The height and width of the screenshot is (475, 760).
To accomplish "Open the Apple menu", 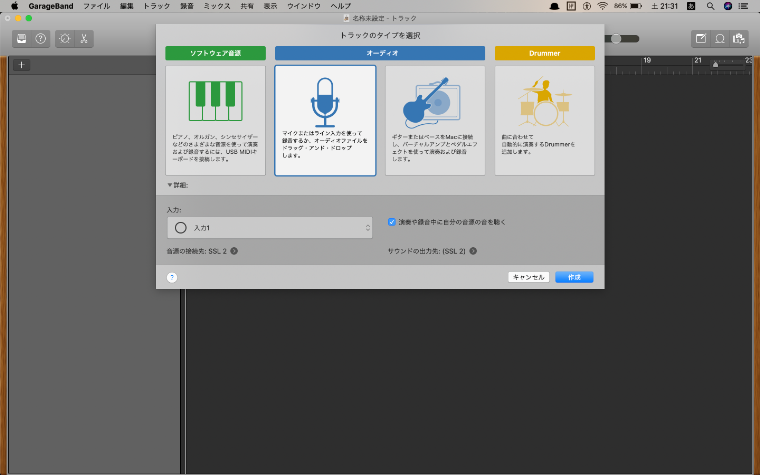I will [x=14, y=6].
